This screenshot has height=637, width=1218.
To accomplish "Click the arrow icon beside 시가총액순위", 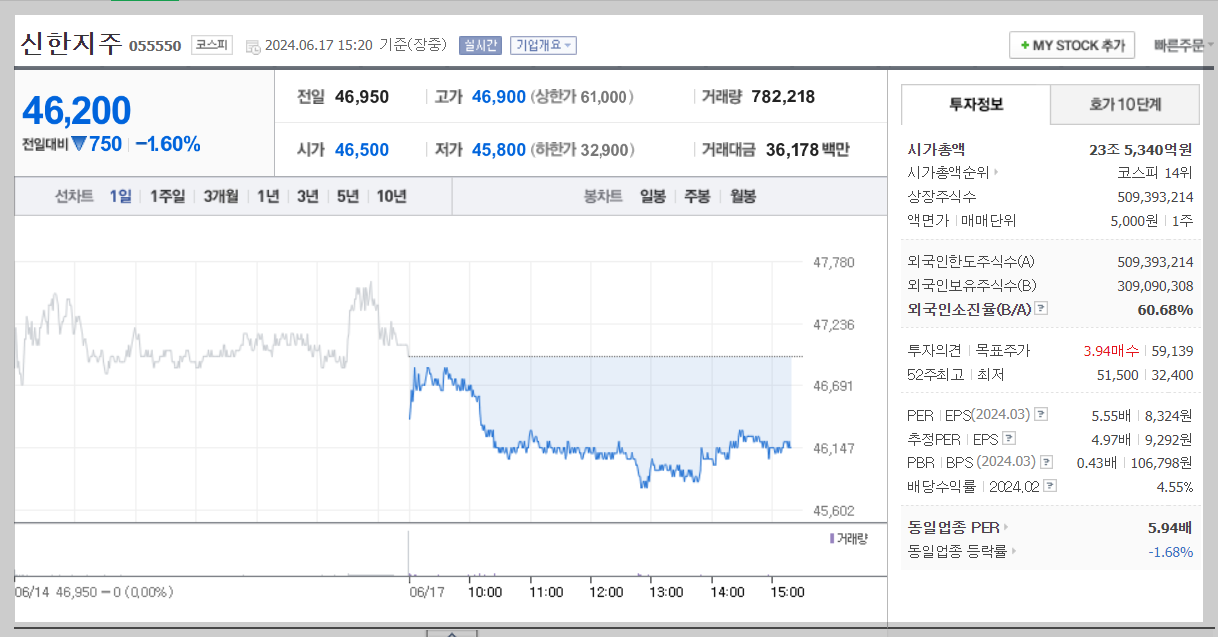I will point(996,172).
